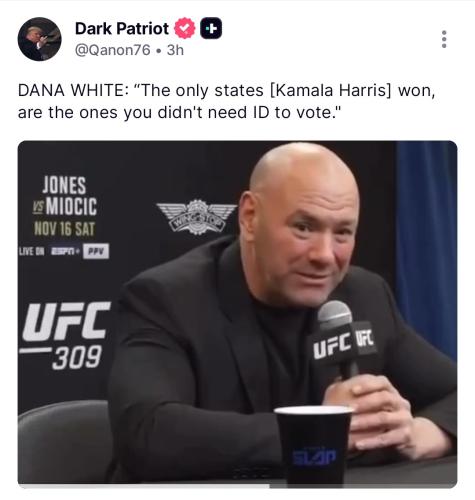This screenshot has height=500, width=475.
Task: Click the UFC 309 logo in the video
Action: coord(65,335)
